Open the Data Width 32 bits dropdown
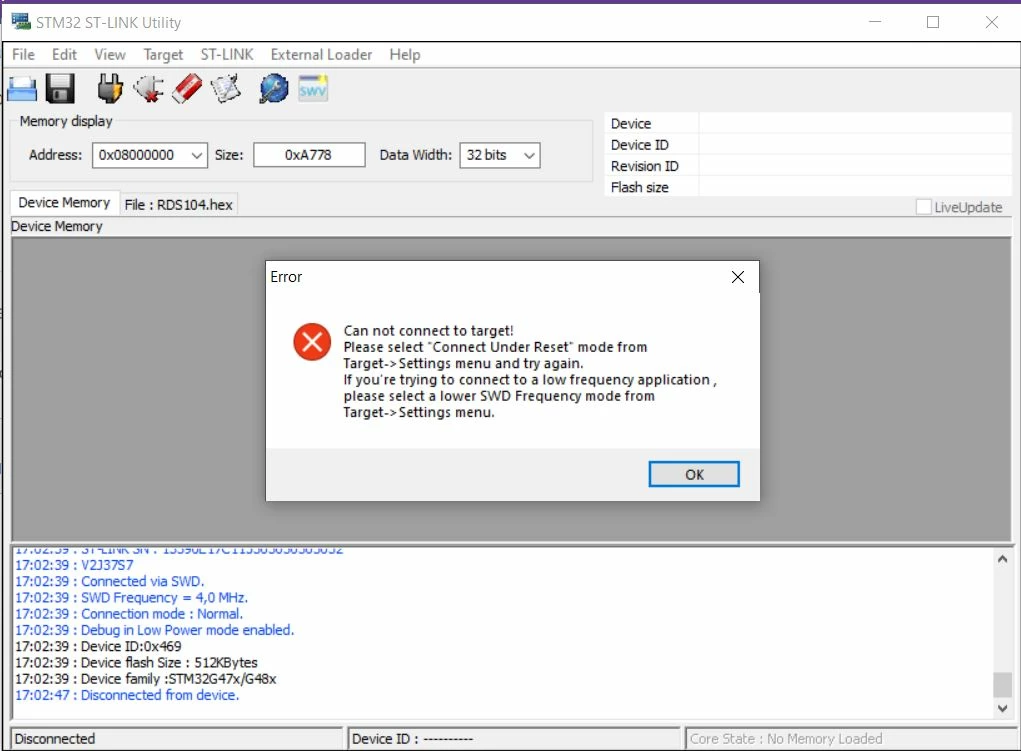This screenshot has height=751, width=1021. (499, 155)
